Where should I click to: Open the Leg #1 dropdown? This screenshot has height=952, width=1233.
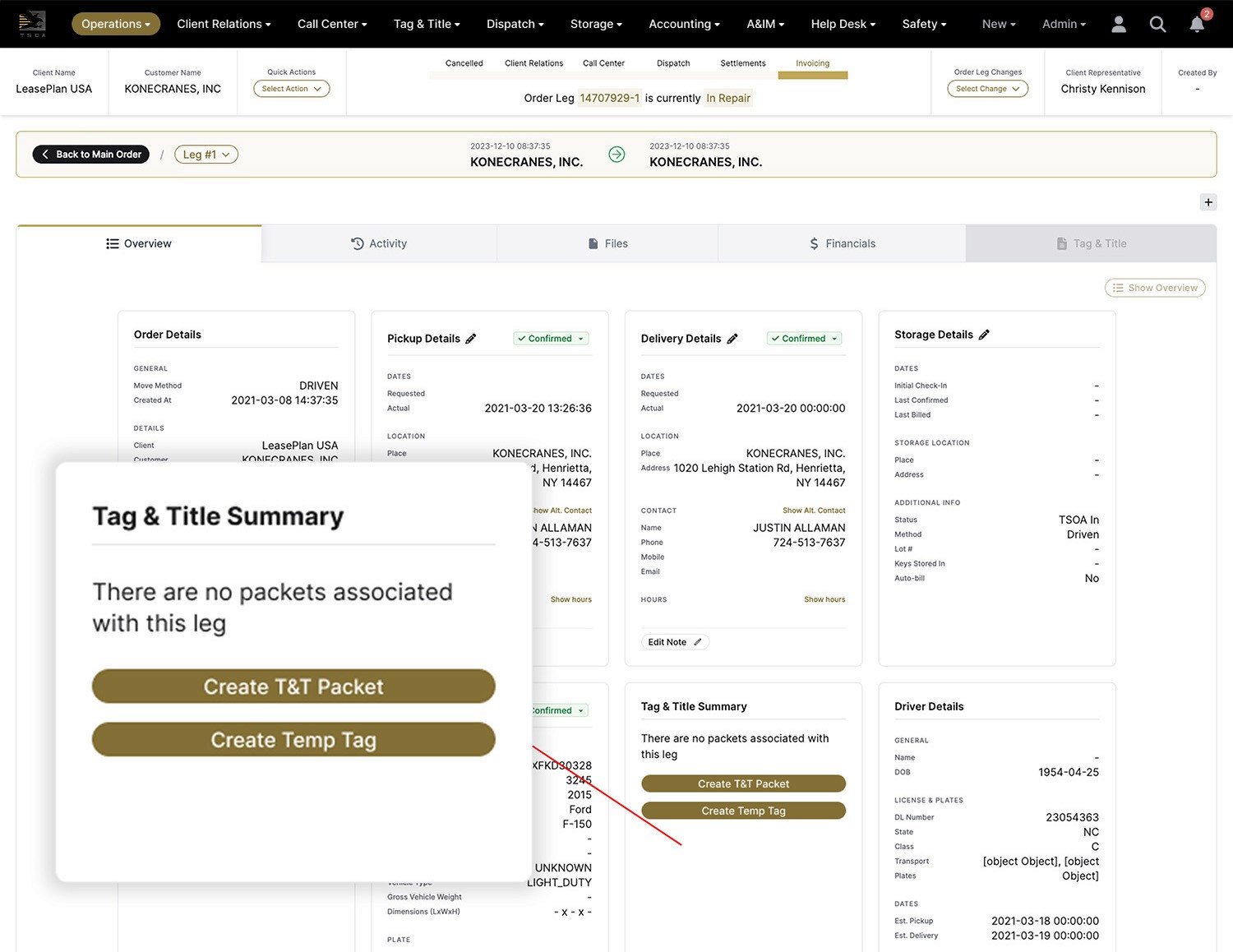[206, 155]
